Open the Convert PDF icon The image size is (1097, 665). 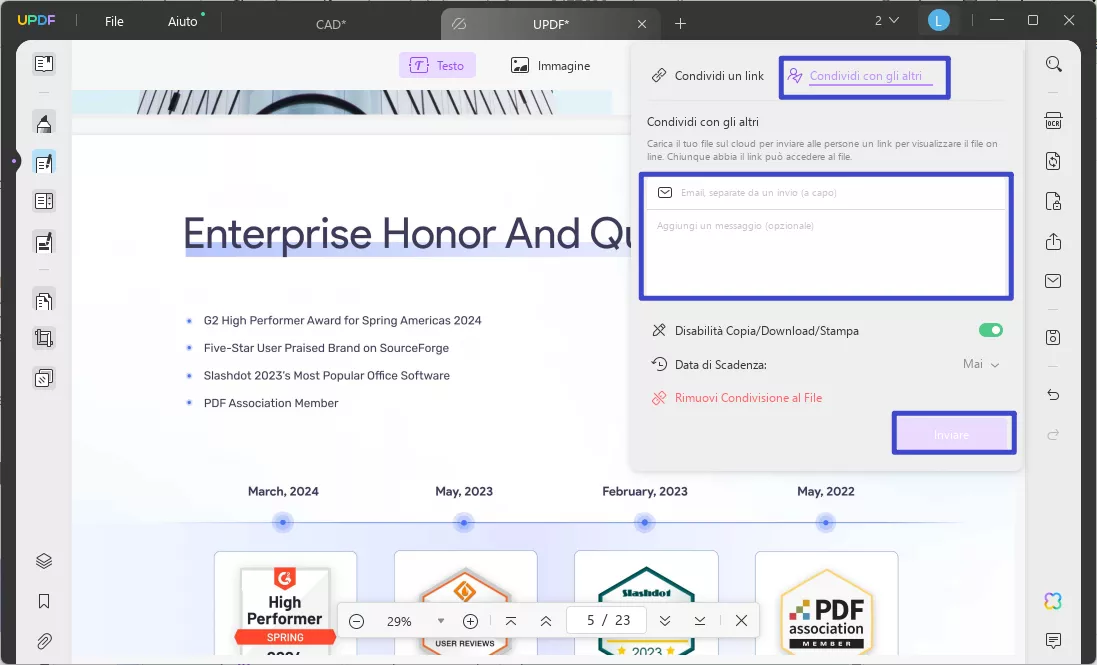click(1054, 161)
